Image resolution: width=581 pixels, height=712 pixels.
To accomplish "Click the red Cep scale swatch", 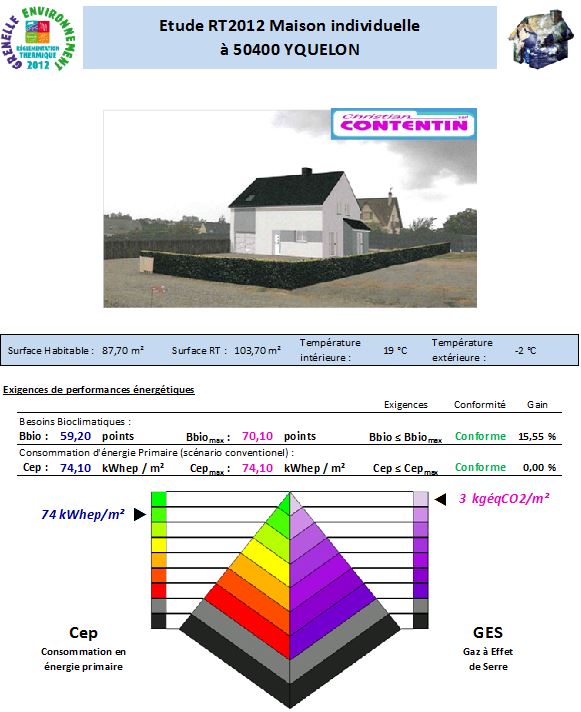I will tap(159, 591).
